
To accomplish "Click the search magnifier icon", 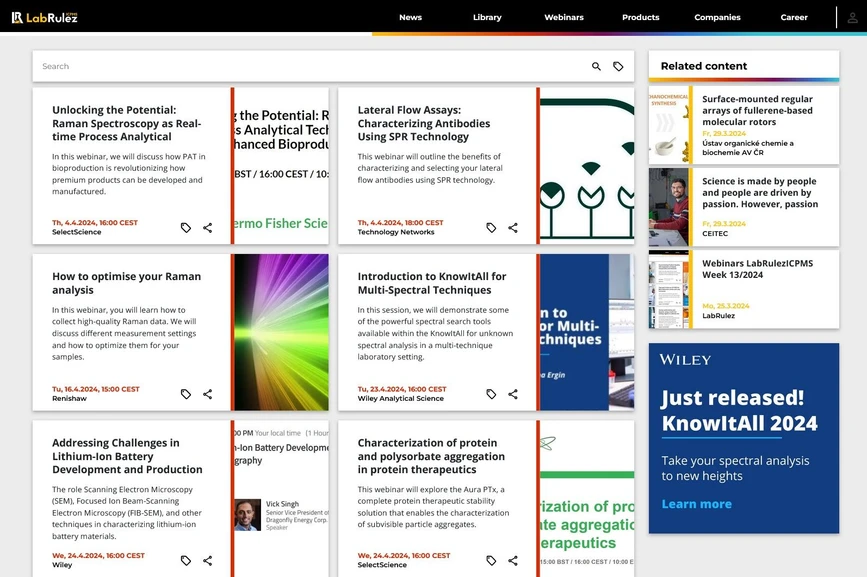I will 596,66.
